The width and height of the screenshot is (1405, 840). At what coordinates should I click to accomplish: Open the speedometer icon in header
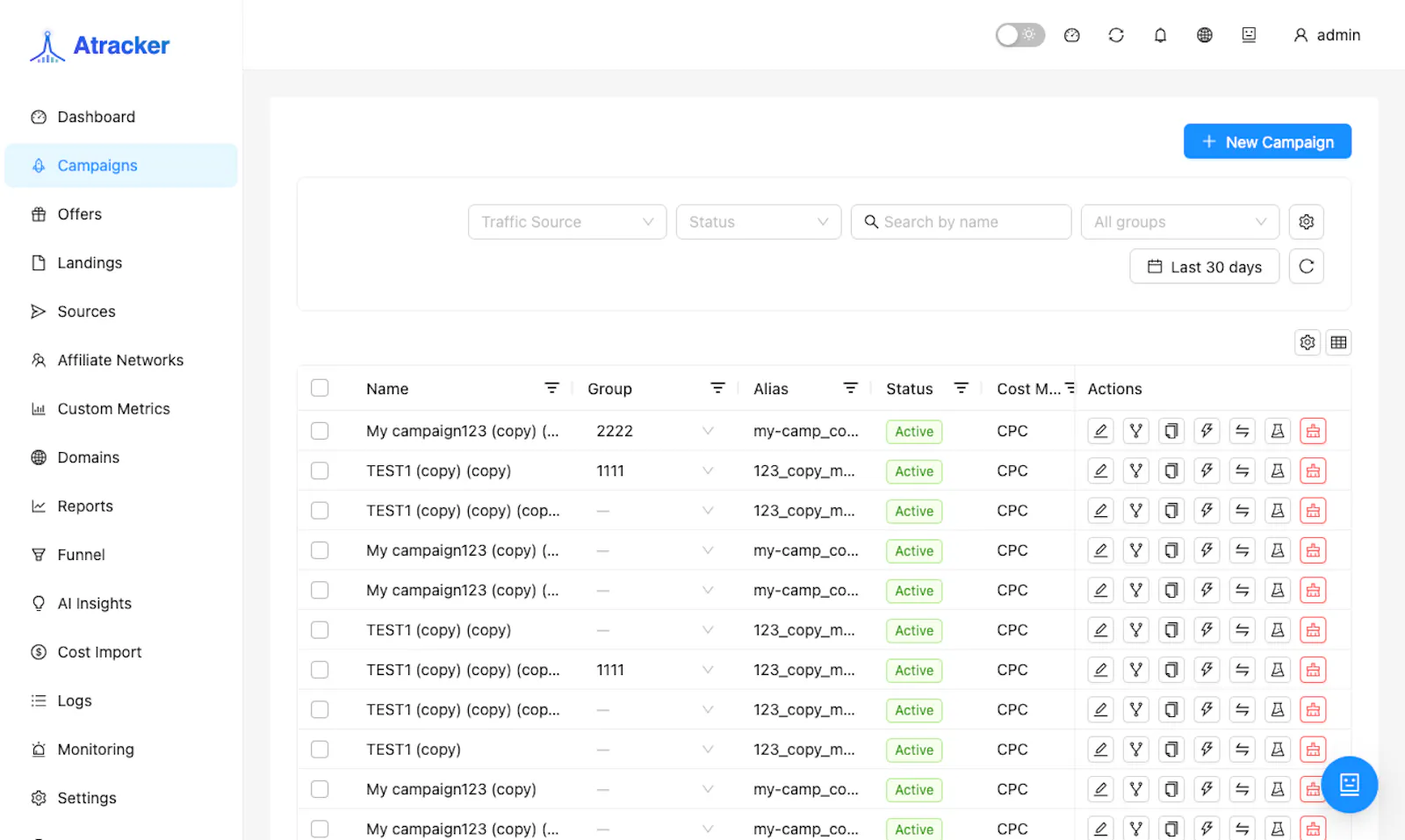pyautogui.click(x=1071, y=35)
